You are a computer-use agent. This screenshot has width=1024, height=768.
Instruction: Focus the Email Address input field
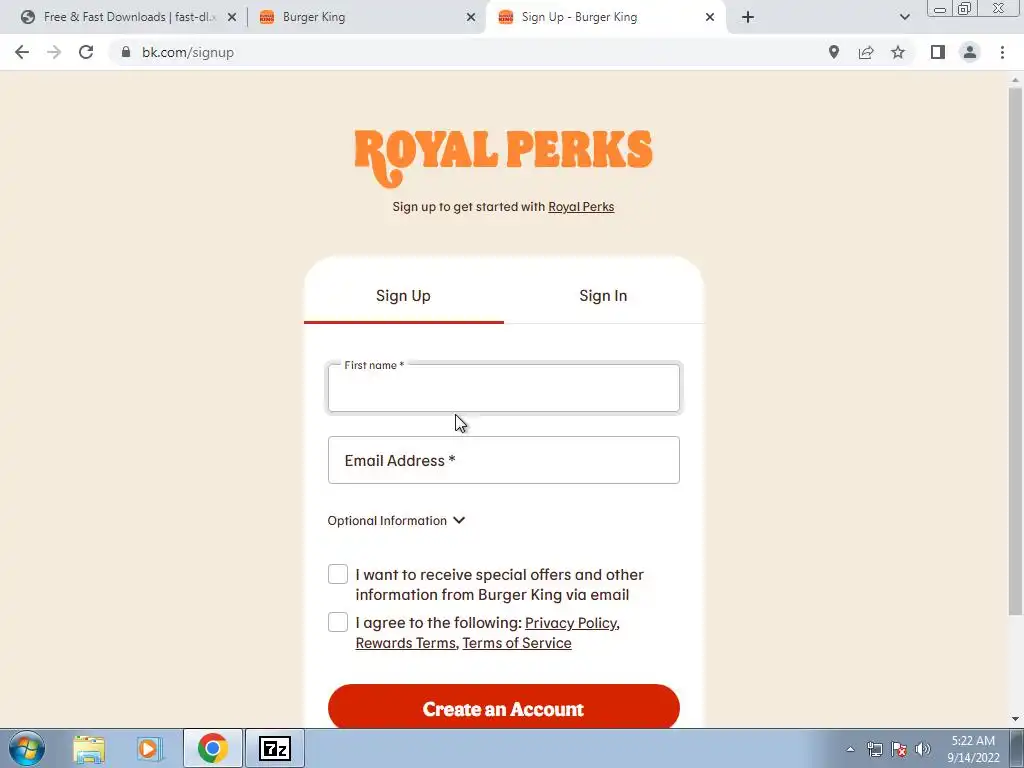504,460
